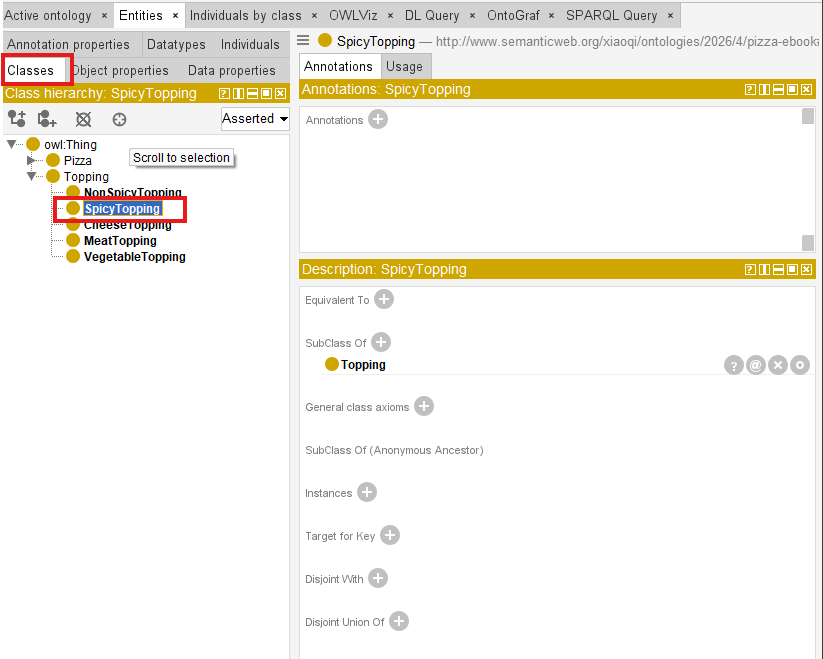
Task: Open the Data properties tab
Action: point(231,70)
